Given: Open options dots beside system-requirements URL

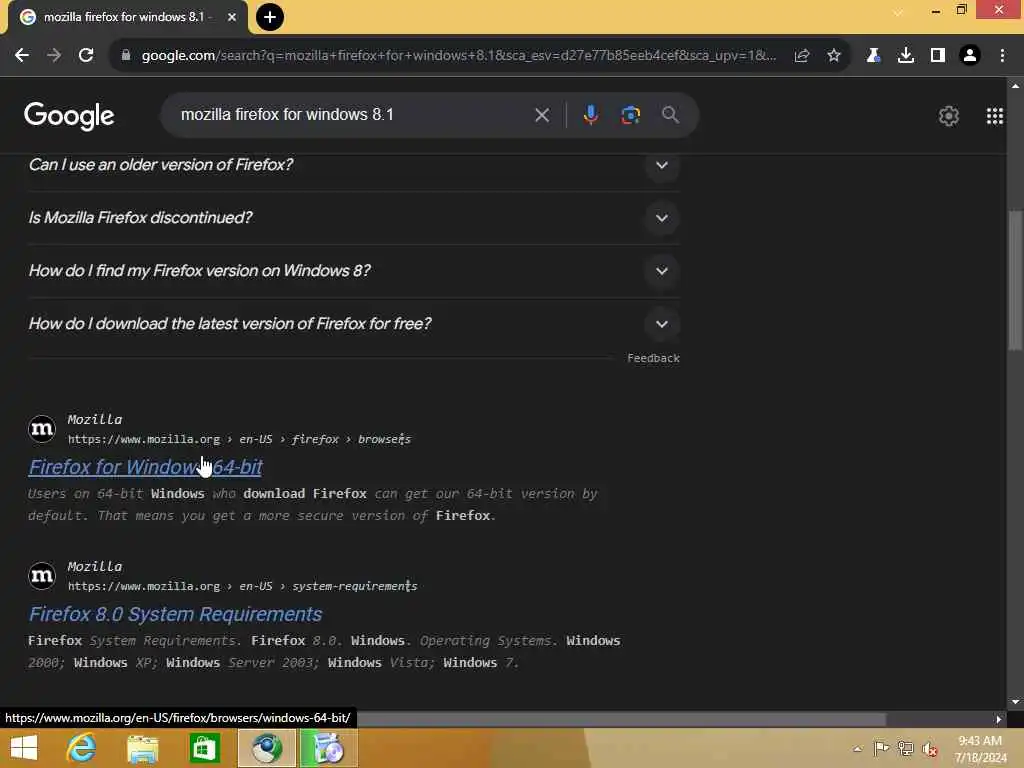Looking at the screenshot, I should pyautogui.click(x=408, y=586).
